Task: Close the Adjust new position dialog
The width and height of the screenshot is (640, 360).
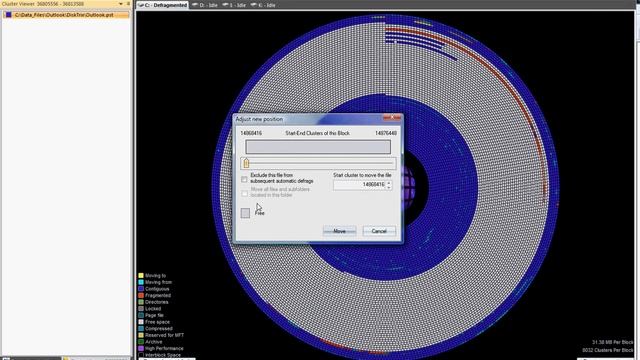Action: pyautogui.click(x=392, y=118)
